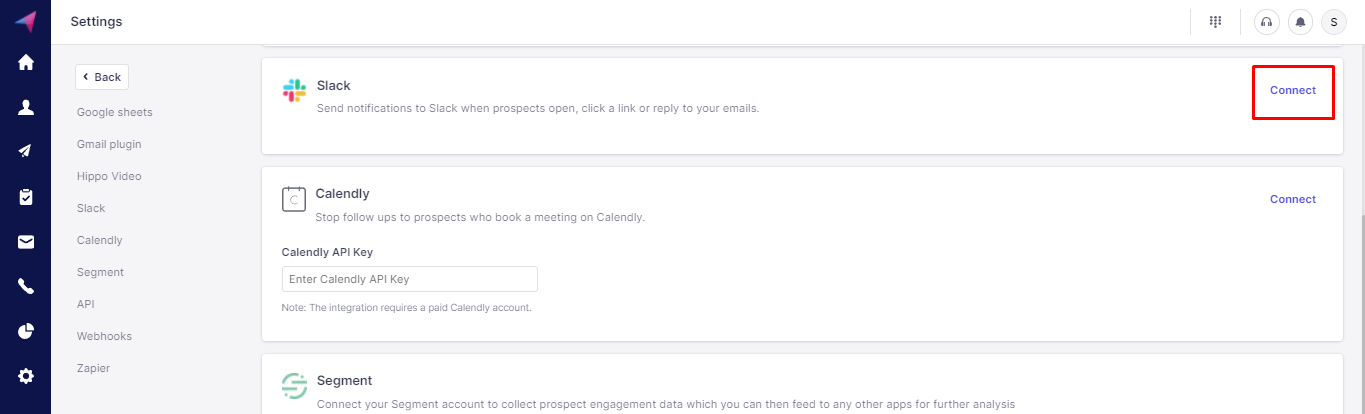Open the envelope Mail icon
Screen dimensions: 1365x414
[x=26, y=241]
